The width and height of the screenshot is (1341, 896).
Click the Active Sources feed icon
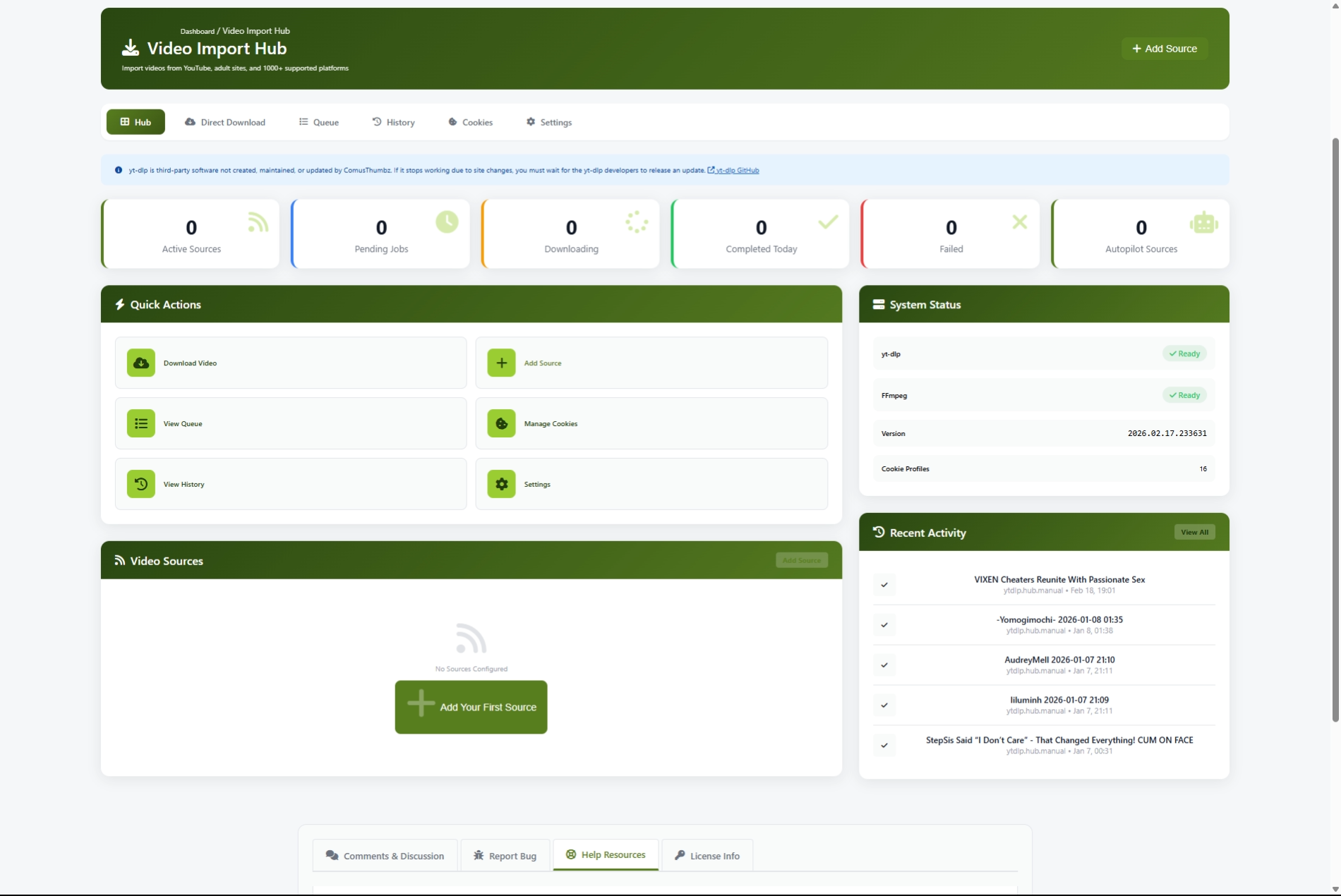[x=258, y=222]
